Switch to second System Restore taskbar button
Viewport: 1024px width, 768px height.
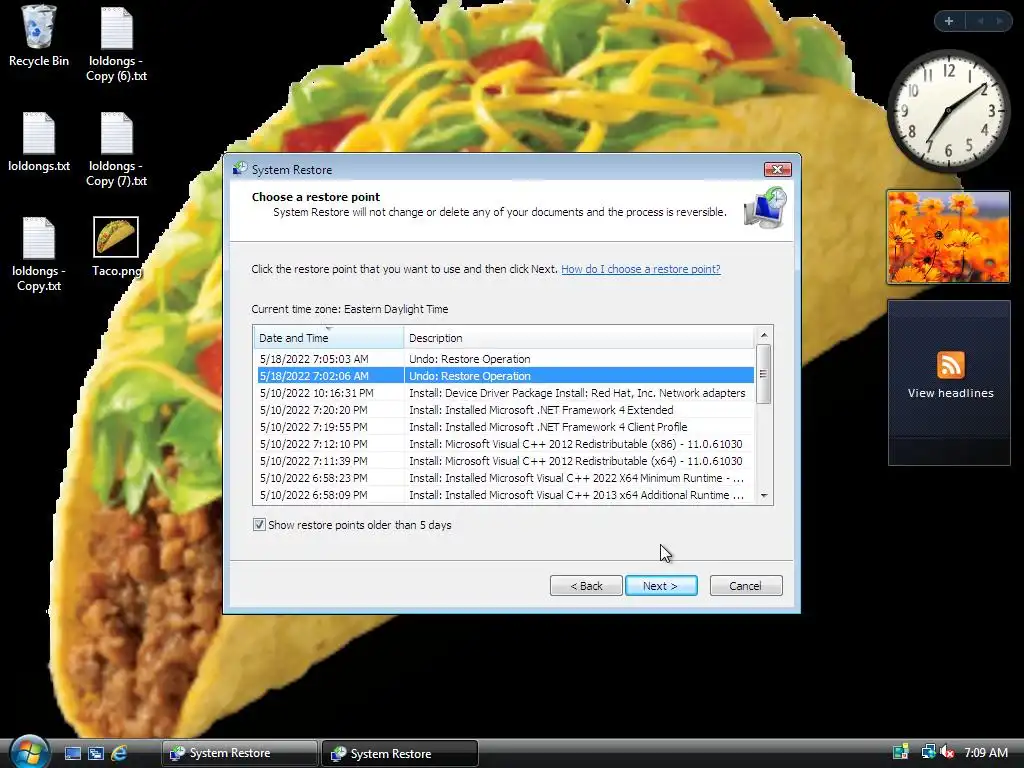coord(400,753)
